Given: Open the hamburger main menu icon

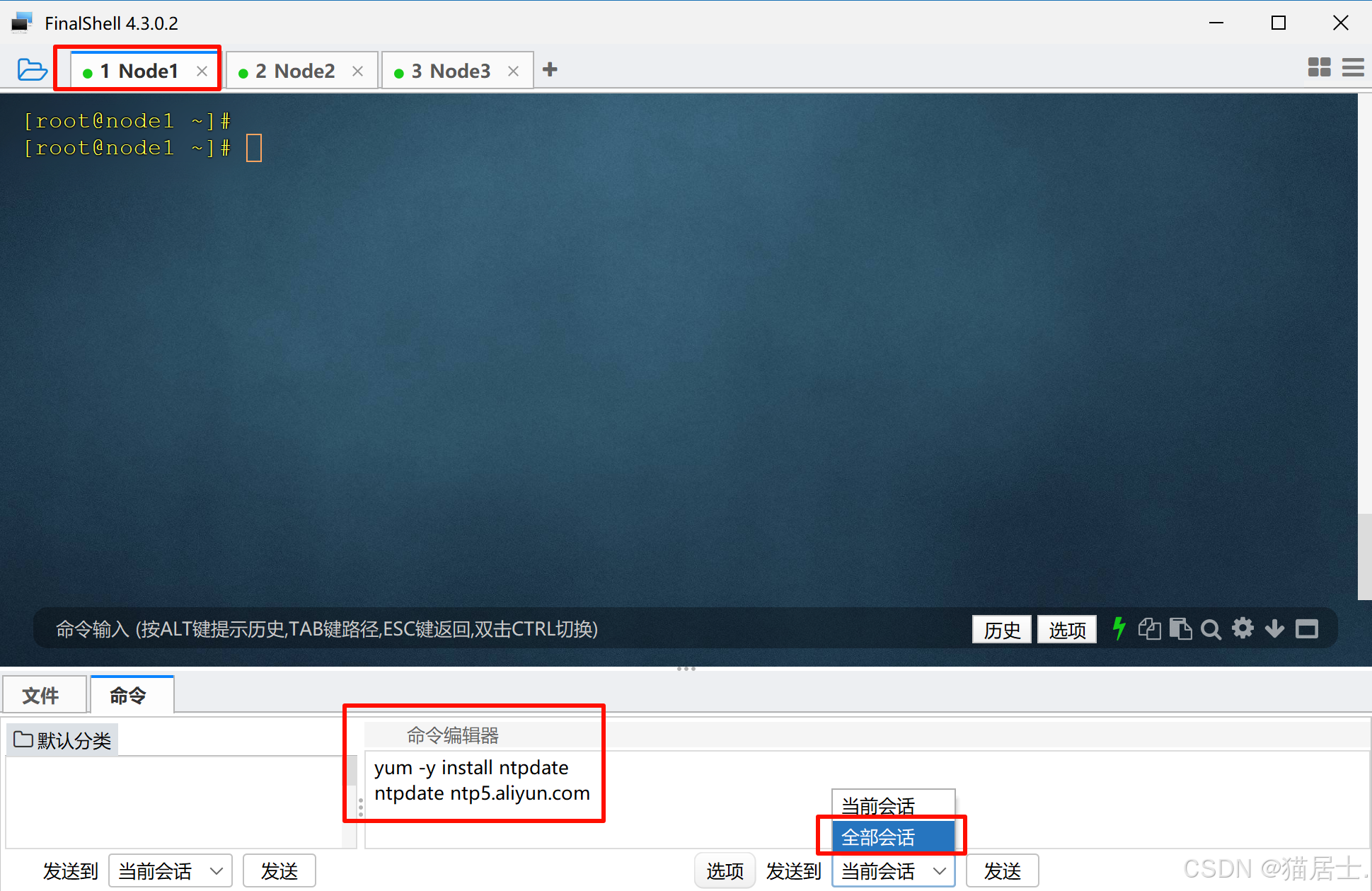Looking at the screenshot, I should [1352, 67].
